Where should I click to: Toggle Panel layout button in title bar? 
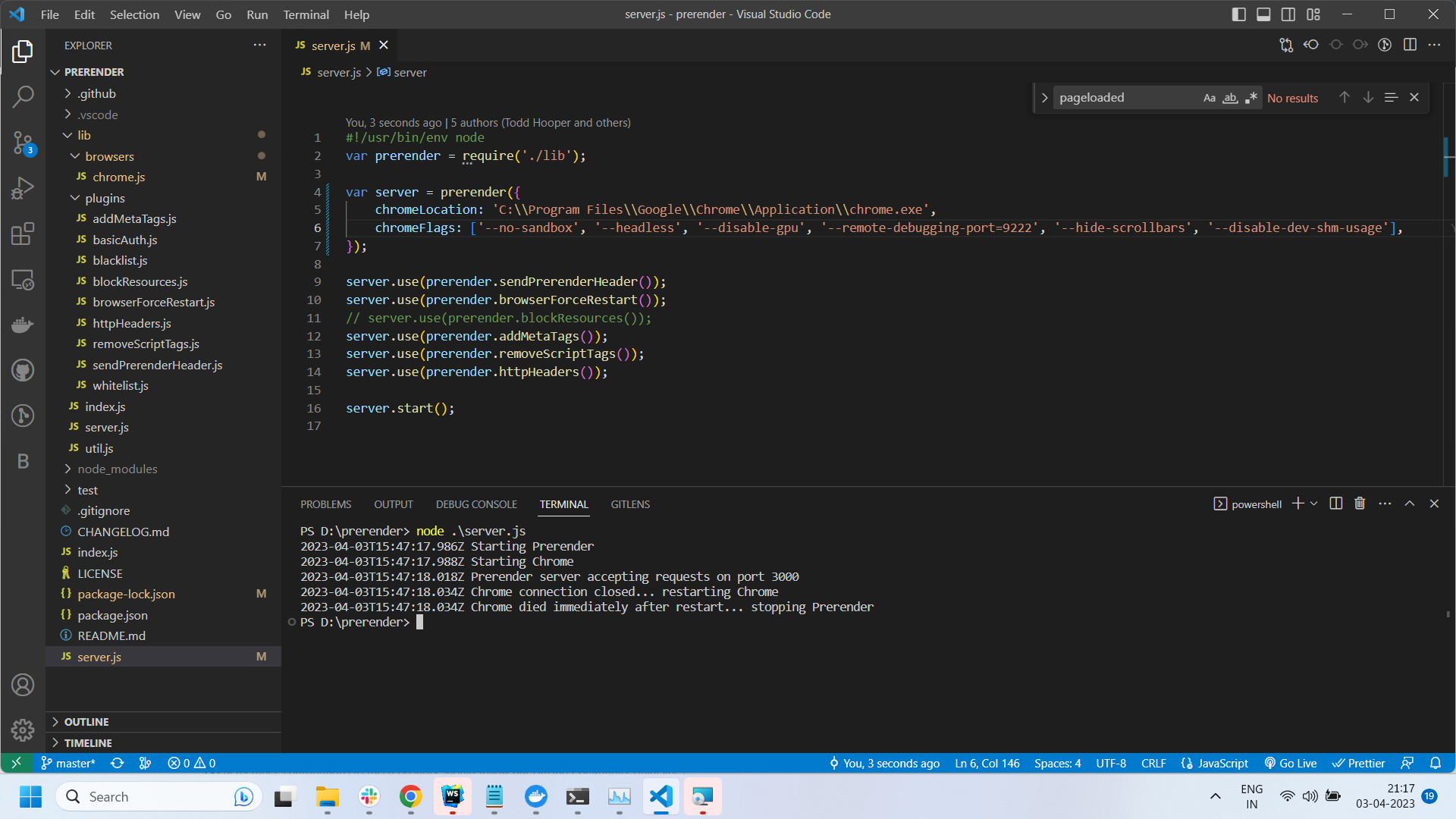pos(1263,14)
